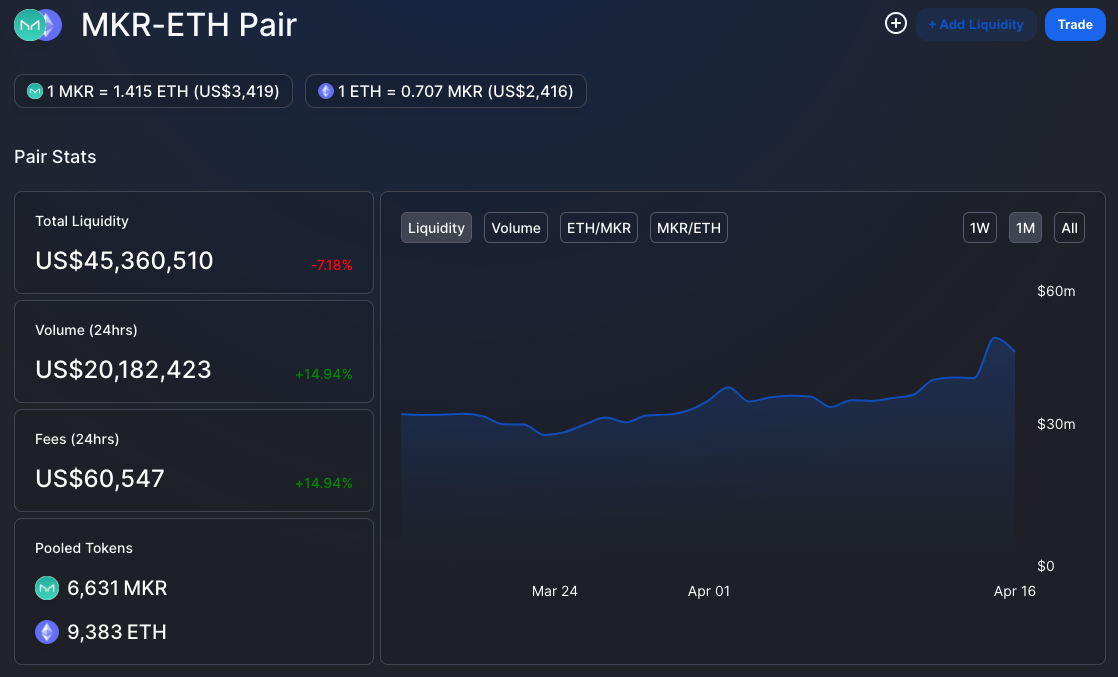The image size is (1118, 677).
Task: Click the Fees value US$60,547
Action: coord(100,478)
